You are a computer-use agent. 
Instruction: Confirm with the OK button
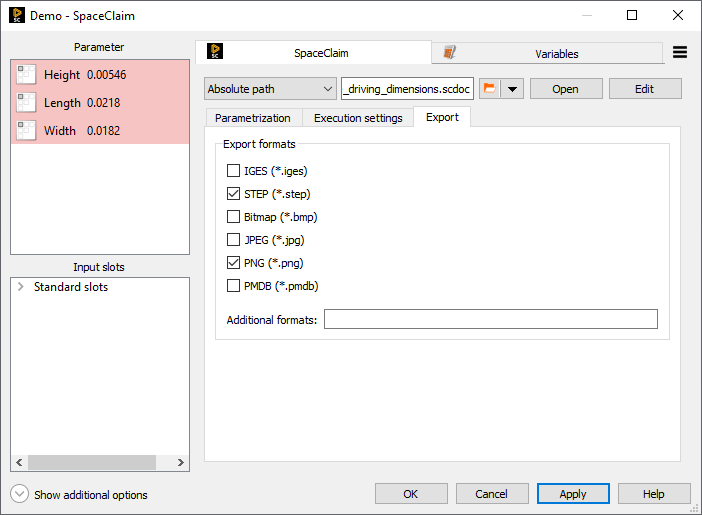coord(411,494)
